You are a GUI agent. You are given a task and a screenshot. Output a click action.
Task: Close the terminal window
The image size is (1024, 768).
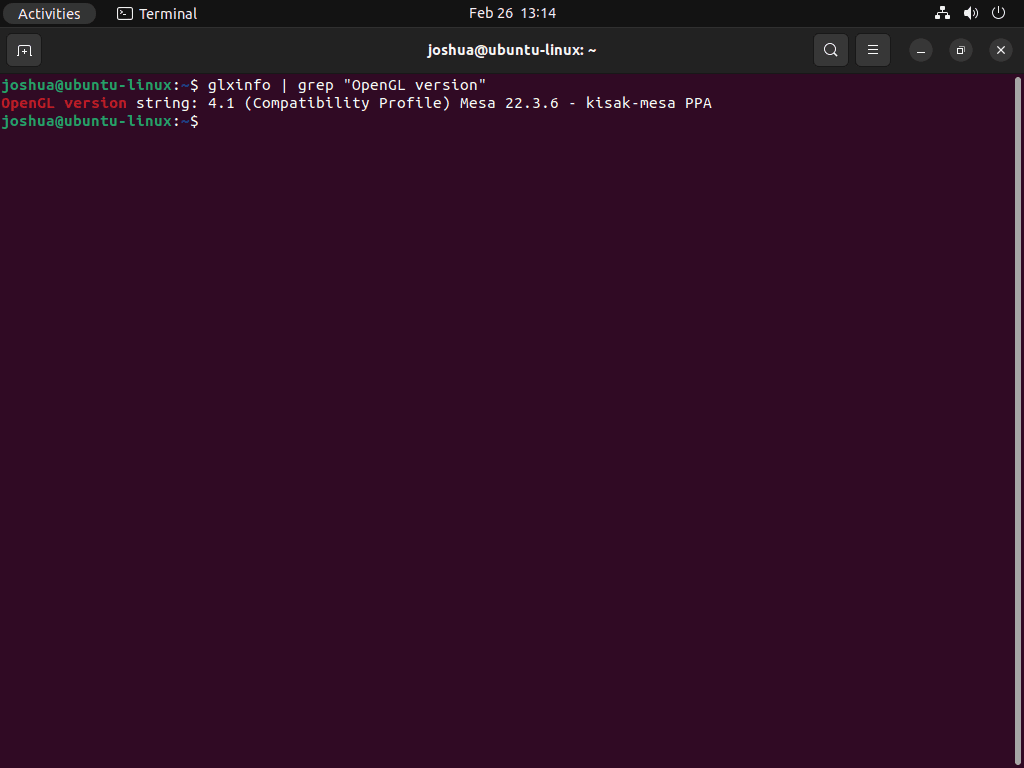1000,50
